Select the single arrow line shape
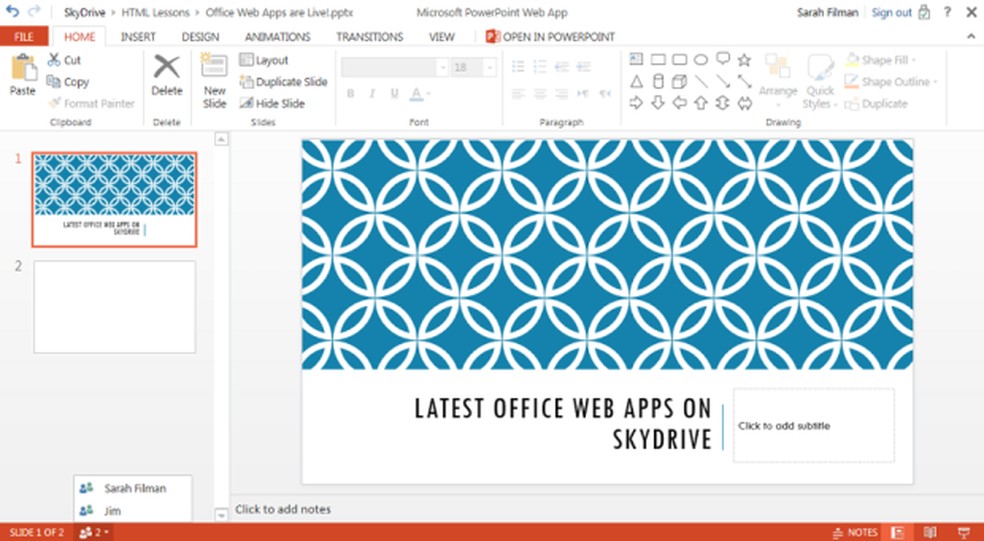The image size is (984, 541). click(x=723, y=82)
